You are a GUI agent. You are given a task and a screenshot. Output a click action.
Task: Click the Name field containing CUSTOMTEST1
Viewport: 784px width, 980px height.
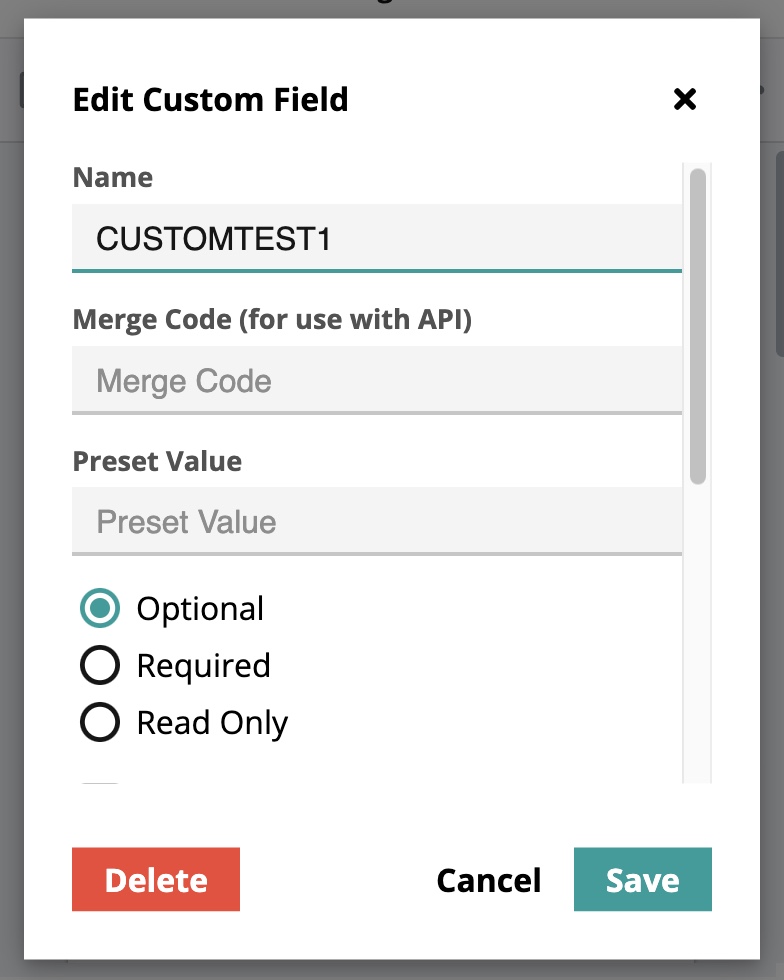376,237
